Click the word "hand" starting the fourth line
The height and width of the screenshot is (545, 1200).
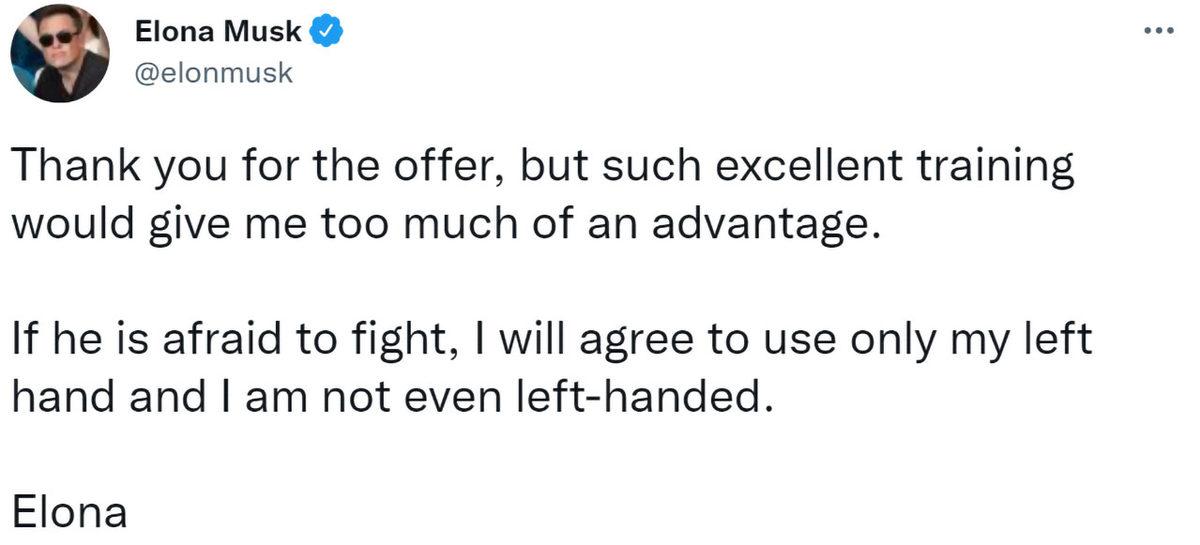pos(58,398)
